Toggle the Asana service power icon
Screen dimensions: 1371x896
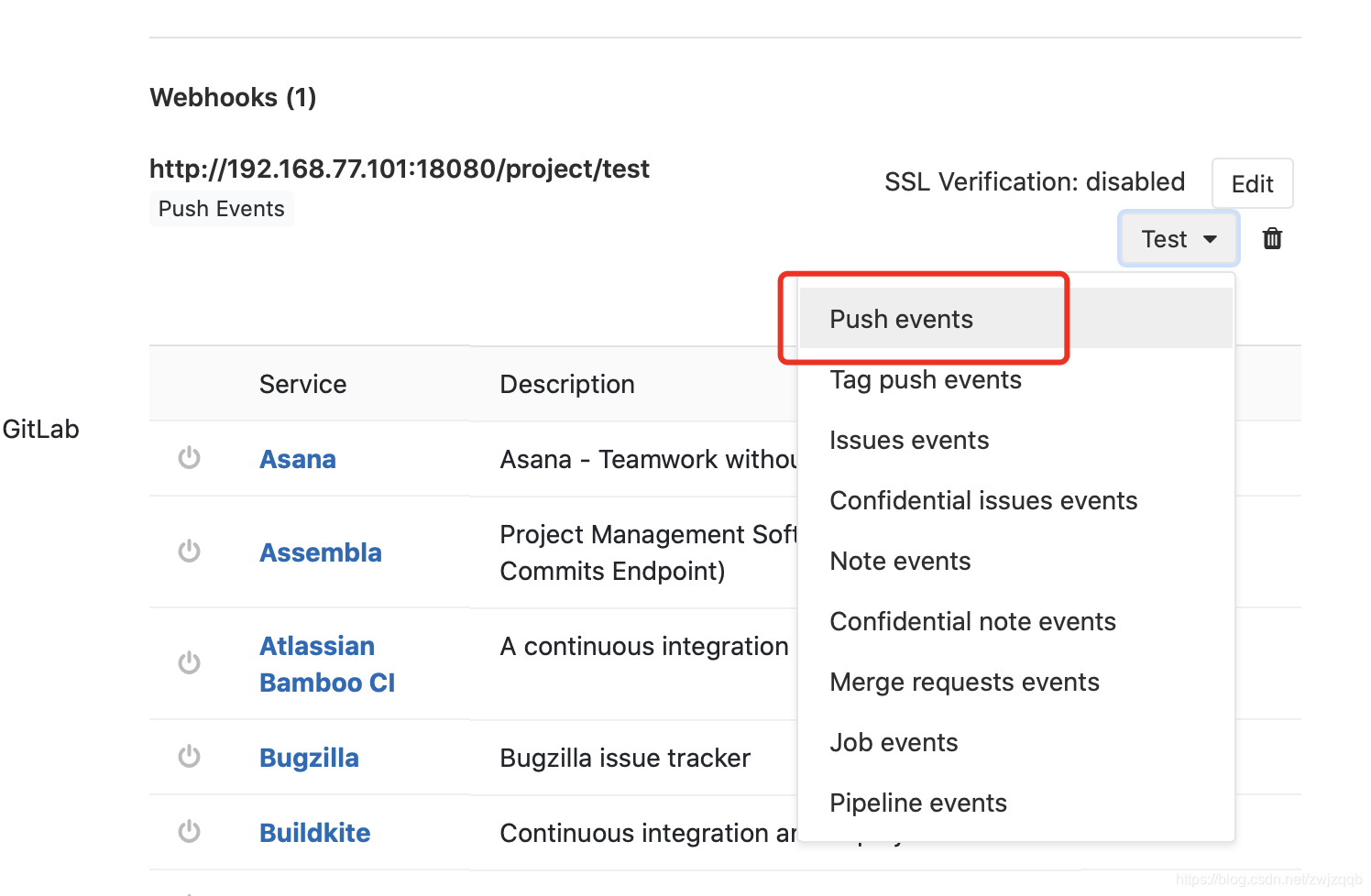coord(190,457)
